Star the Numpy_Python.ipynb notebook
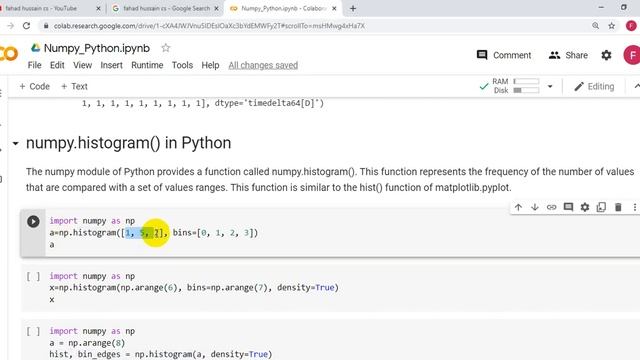Screen dimensions: 640x360 click(x=165, y=48)
